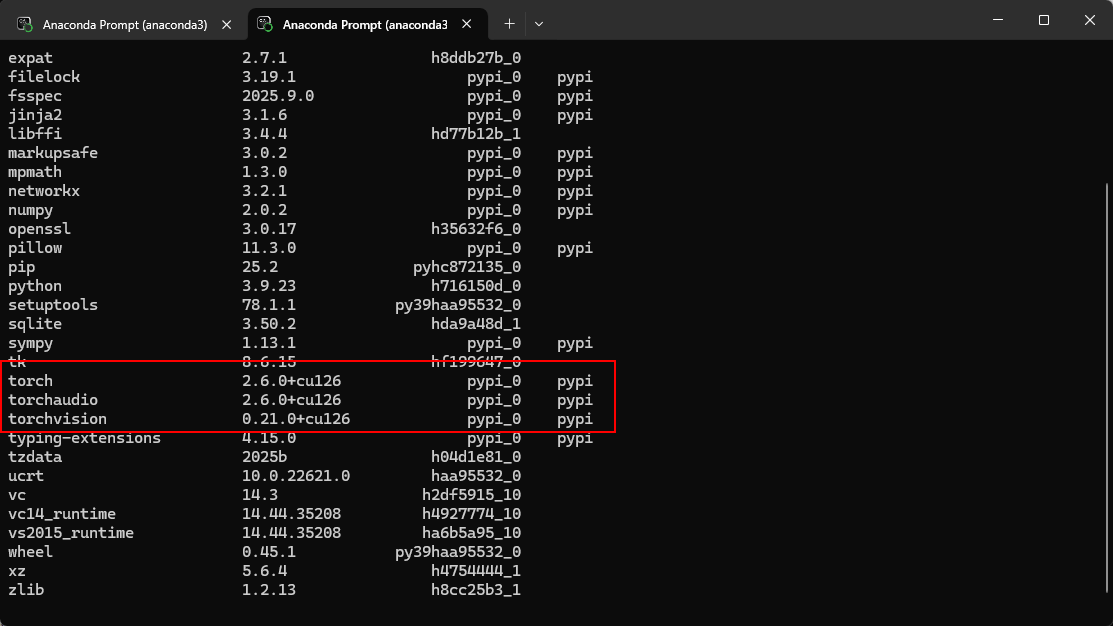Click ucrt version 10.0.22621.0
Image resolution: width=1113 pixels, height=626 pixels.
pyautogui.click(x=296, y=476)
